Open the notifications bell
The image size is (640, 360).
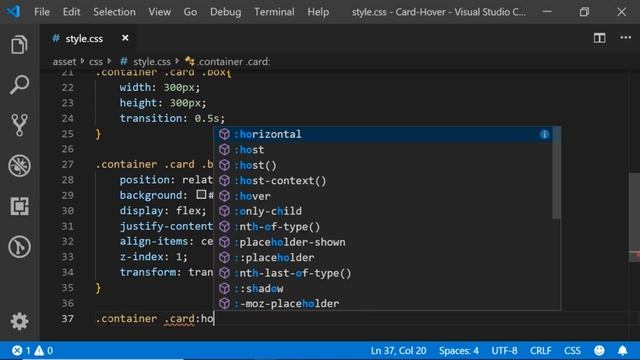622,351
